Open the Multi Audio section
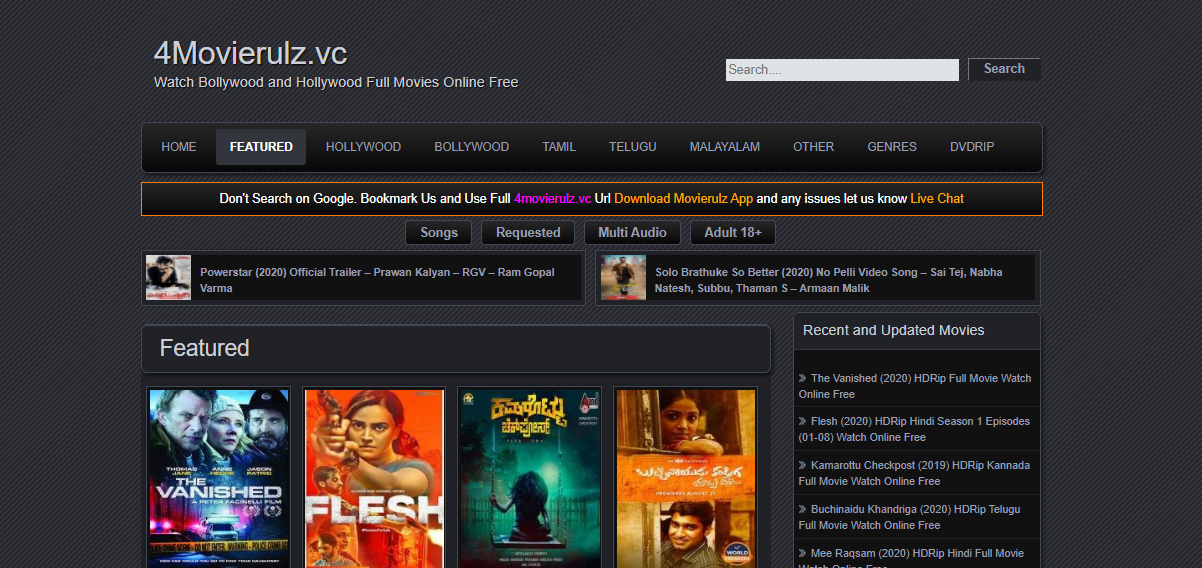Image resolution: width=1202 pixels, height=568 pixels. coord(632,233)
